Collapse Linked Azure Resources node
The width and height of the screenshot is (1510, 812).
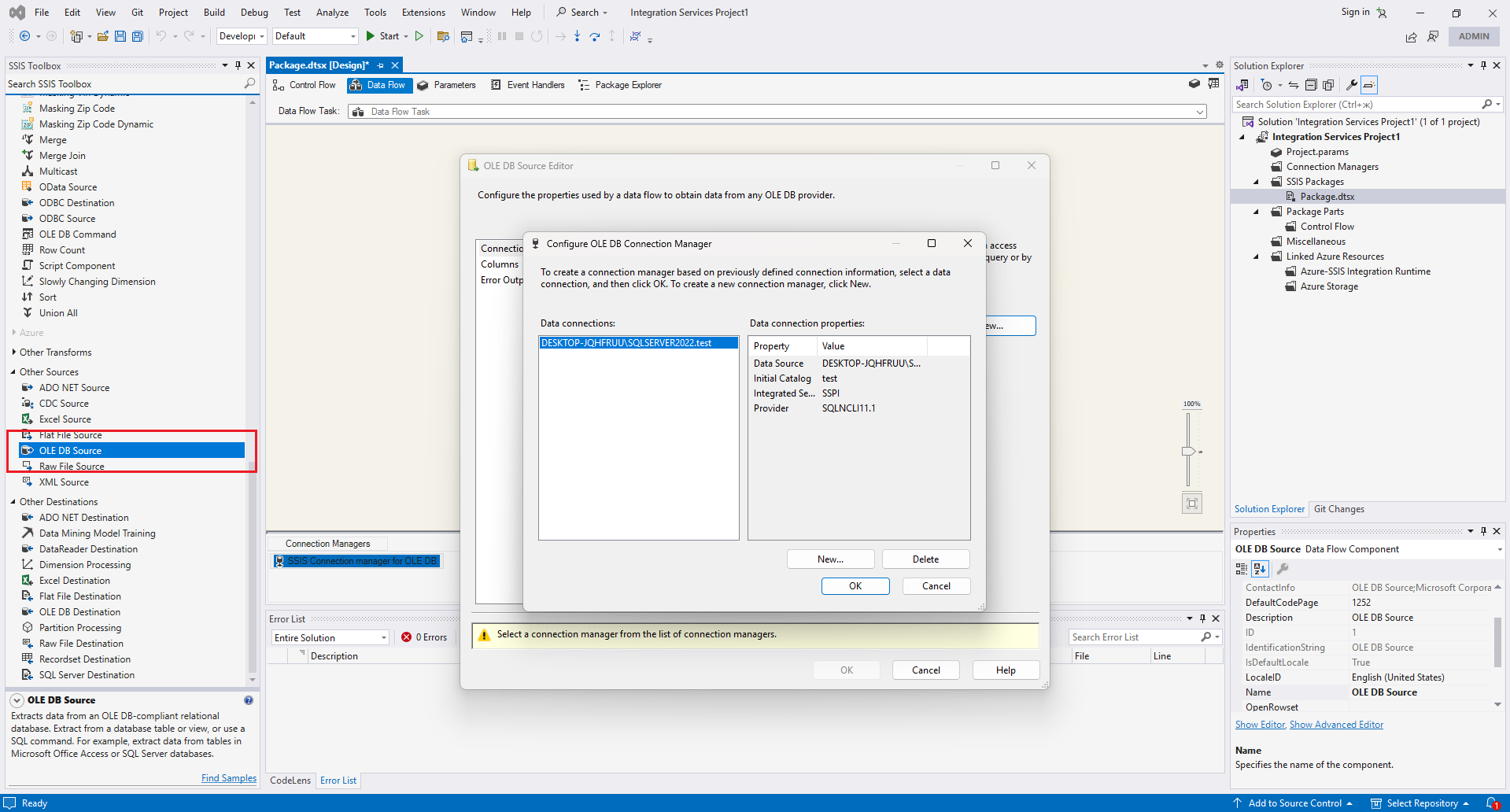(1257, 257)
